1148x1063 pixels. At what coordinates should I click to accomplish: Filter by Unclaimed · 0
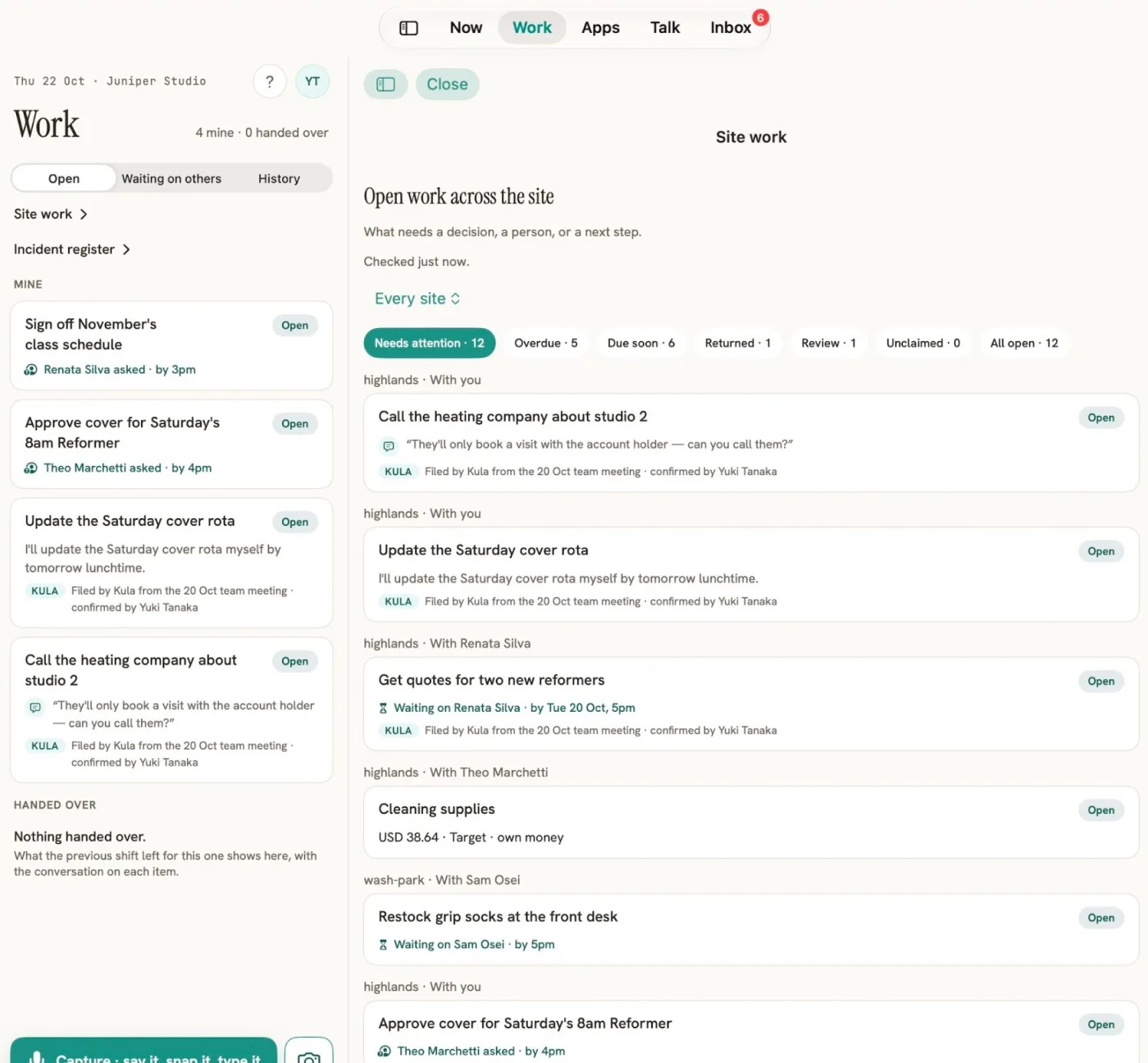(x=923, y=344)
